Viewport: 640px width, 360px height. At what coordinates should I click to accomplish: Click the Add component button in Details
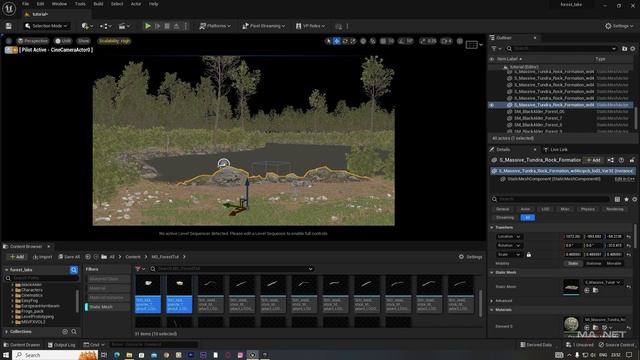tap(594, 160)
